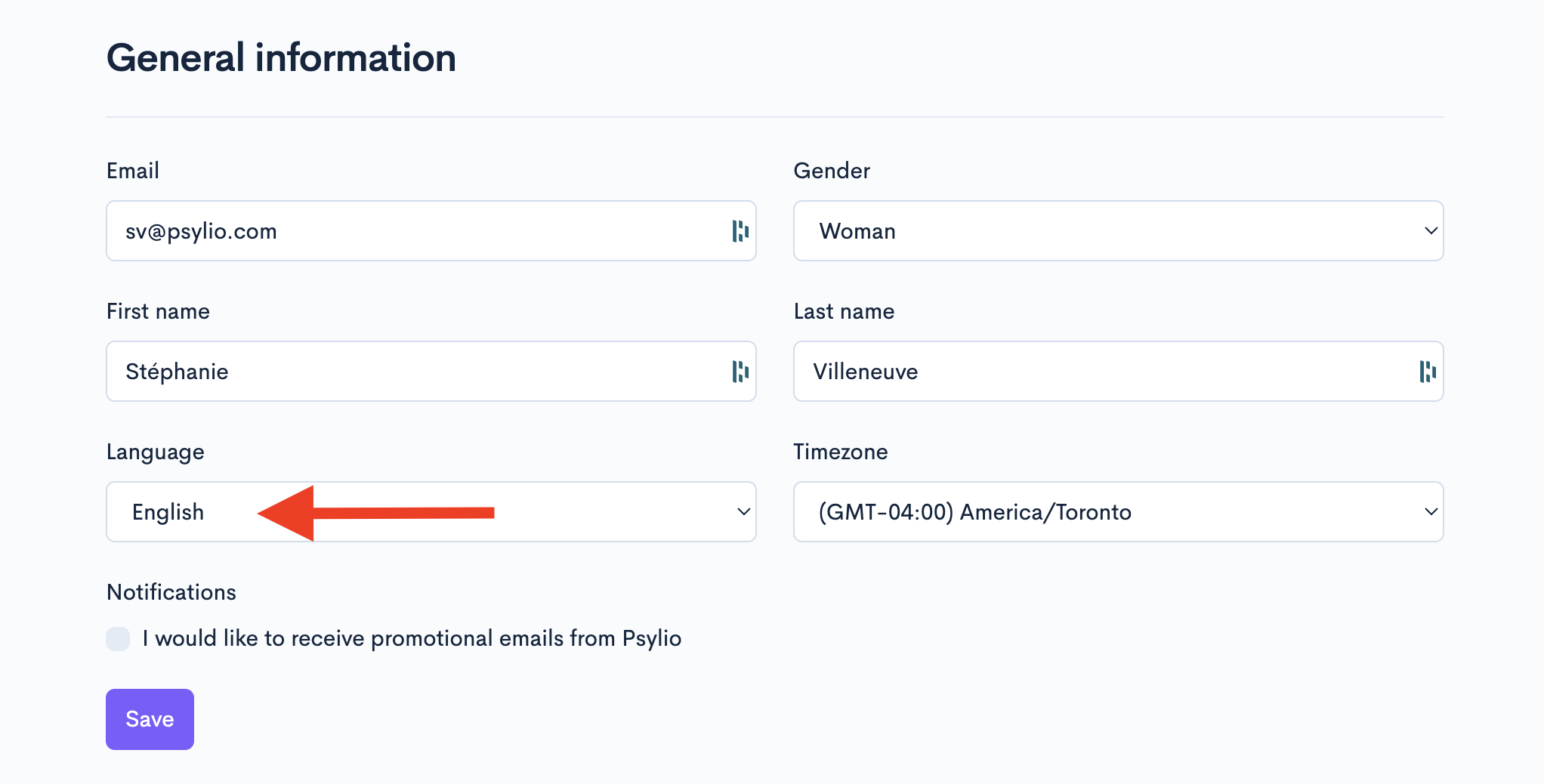The width and height of the screenshot is (1544, 784).
Task: Click the Language field label
Action: click(x=156, y=452)
